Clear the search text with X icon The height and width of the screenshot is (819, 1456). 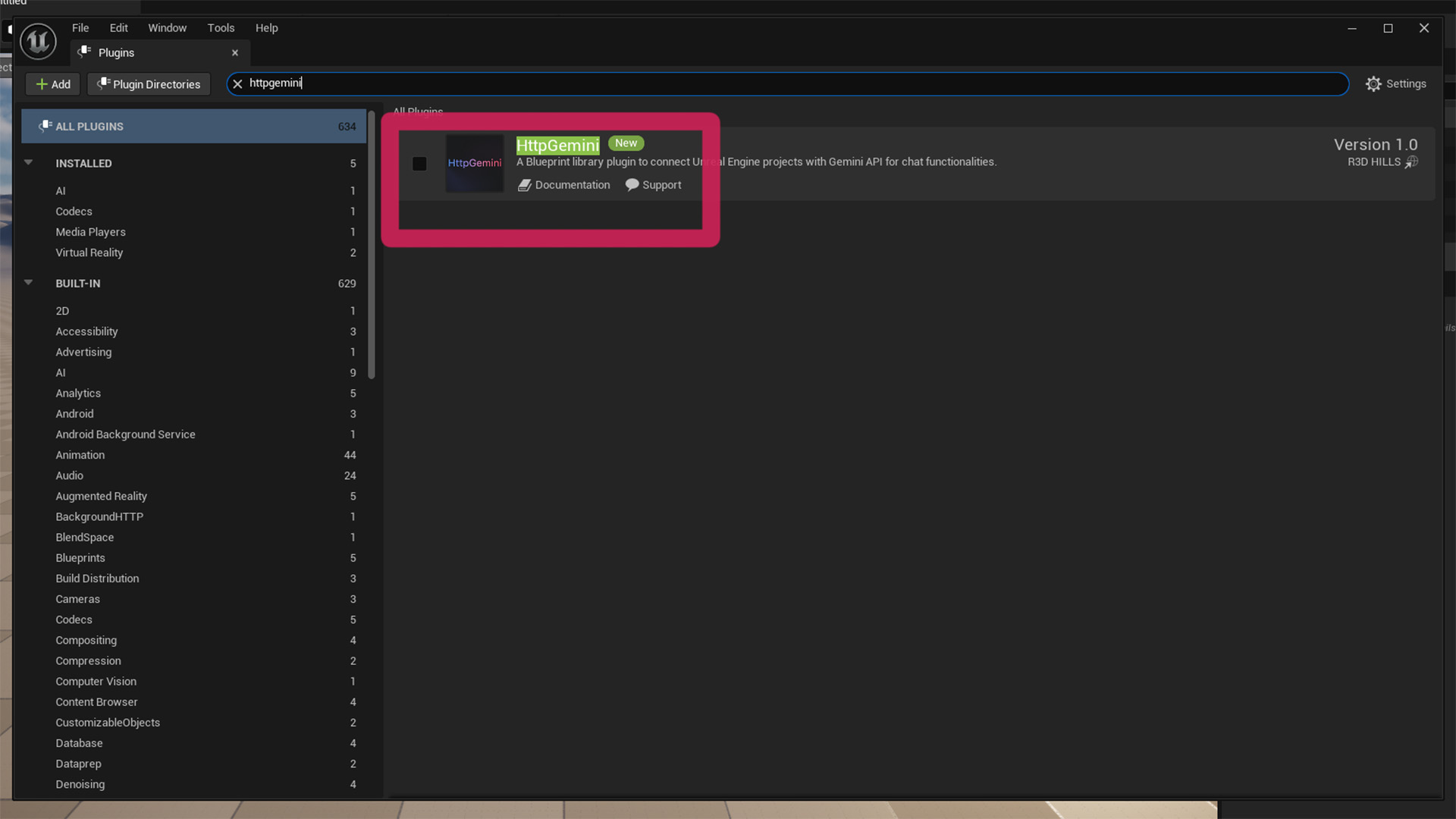coord(237,83)
